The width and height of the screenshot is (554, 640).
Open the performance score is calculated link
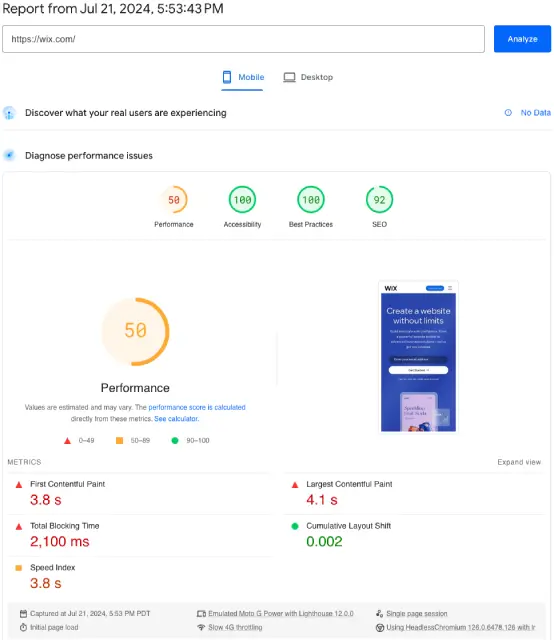(197, 407)
